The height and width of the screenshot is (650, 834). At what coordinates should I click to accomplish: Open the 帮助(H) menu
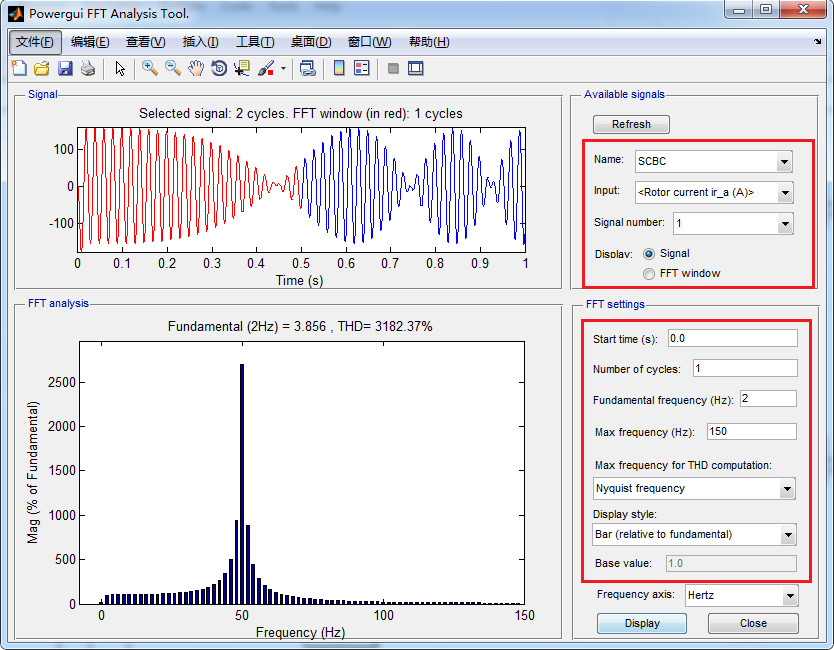(x=429, y=42)
